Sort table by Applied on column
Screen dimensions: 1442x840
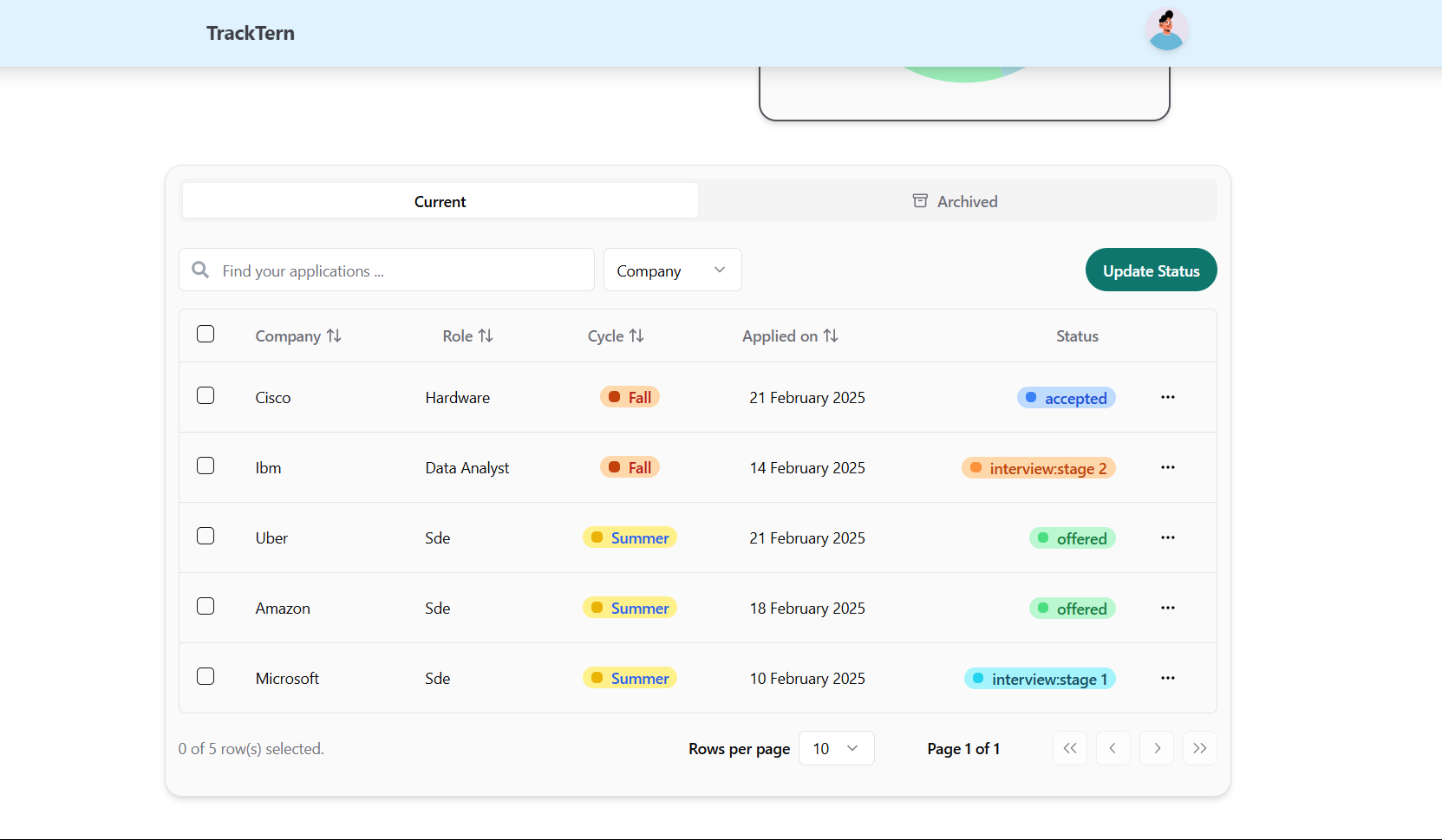coord(790,335)
